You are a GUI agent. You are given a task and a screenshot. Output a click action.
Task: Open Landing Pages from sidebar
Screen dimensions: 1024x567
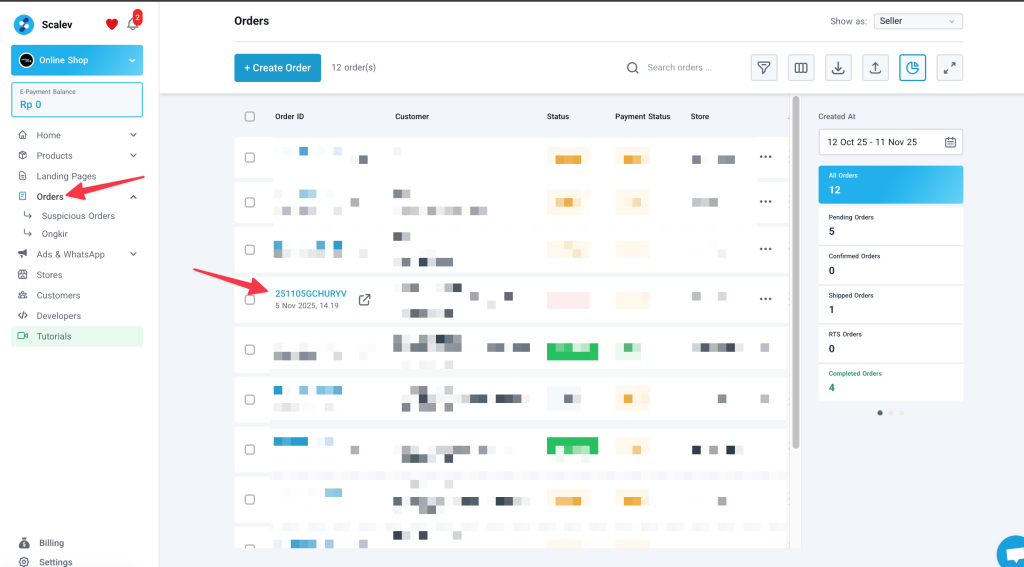(66, 176)
